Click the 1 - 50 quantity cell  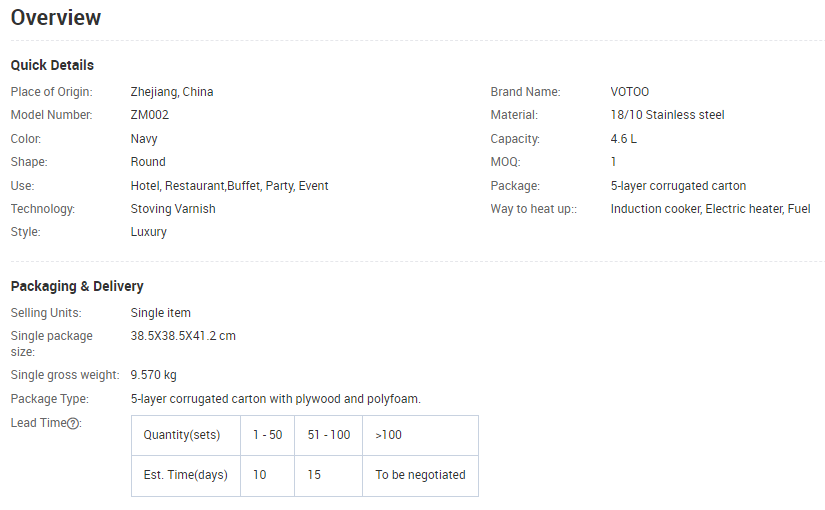267,435
